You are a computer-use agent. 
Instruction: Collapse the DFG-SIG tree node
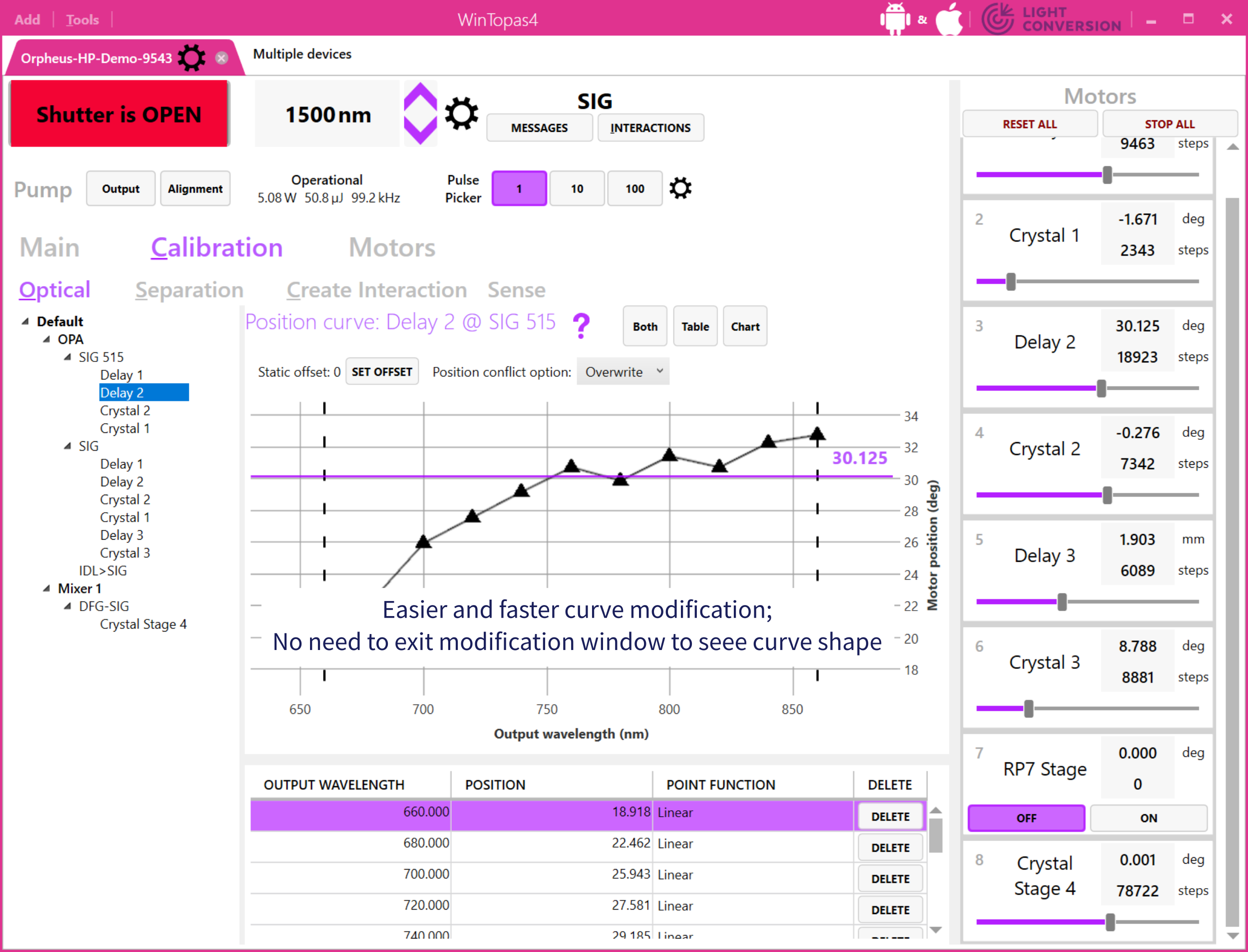(67, 606)
